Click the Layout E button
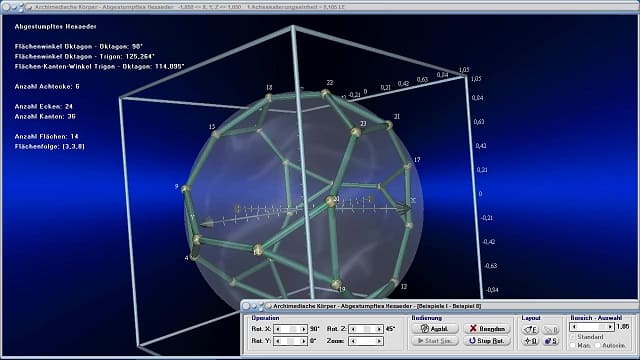Screen dimensions: 640x360 click(530, 329)
